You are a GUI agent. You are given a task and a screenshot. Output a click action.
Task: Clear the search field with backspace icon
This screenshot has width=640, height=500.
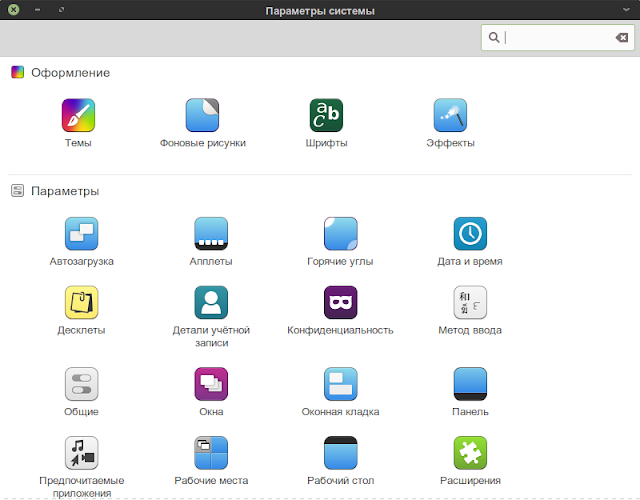[622, 38]
